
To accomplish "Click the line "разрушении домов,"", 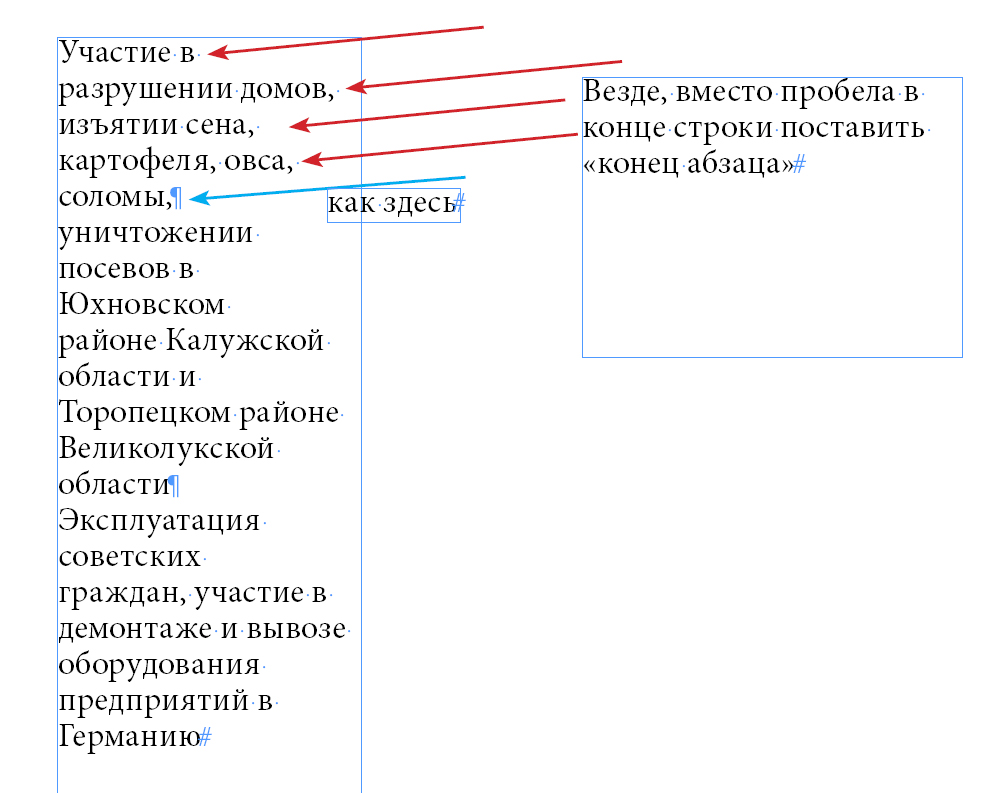I will [x=196, y=89].
